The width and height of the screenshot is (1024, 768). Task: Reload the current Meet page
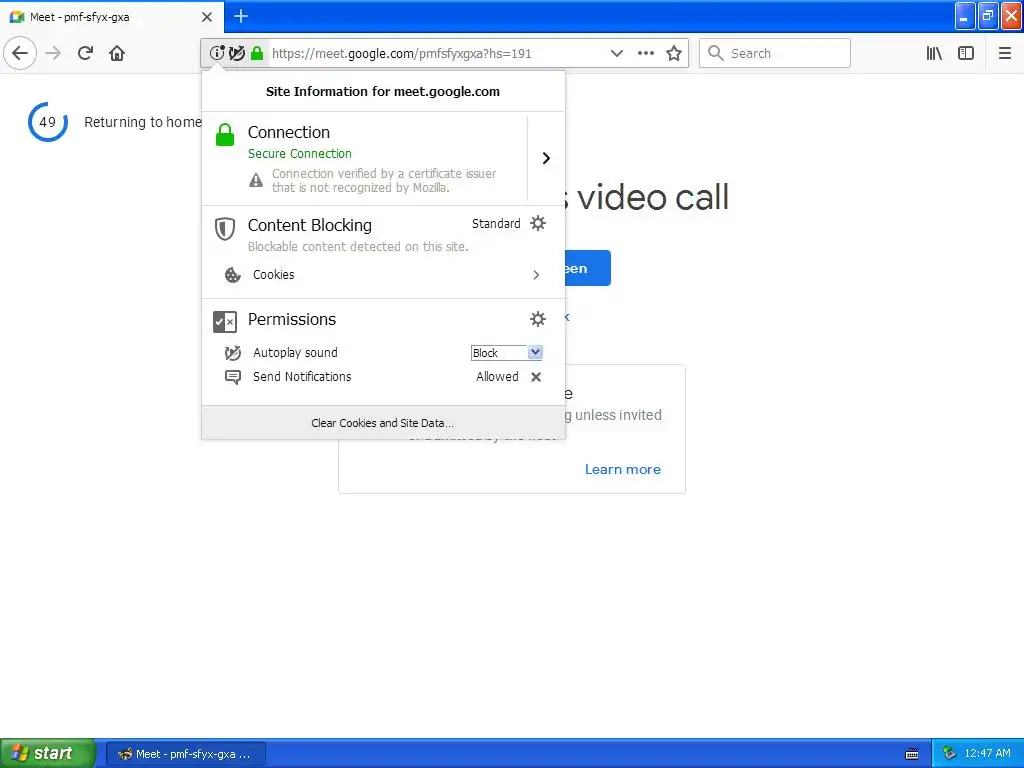pos(85,53)
